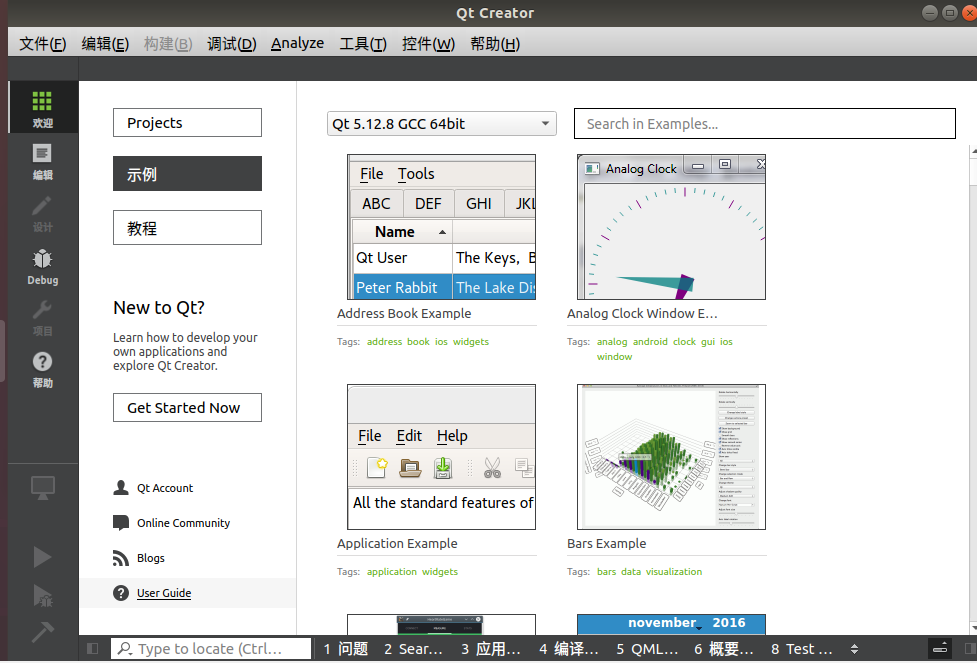Image resolution: width=977 pixels, height=663 pixels.
Task: Open the kit selector monitor icon
Action: coord(42,488)
